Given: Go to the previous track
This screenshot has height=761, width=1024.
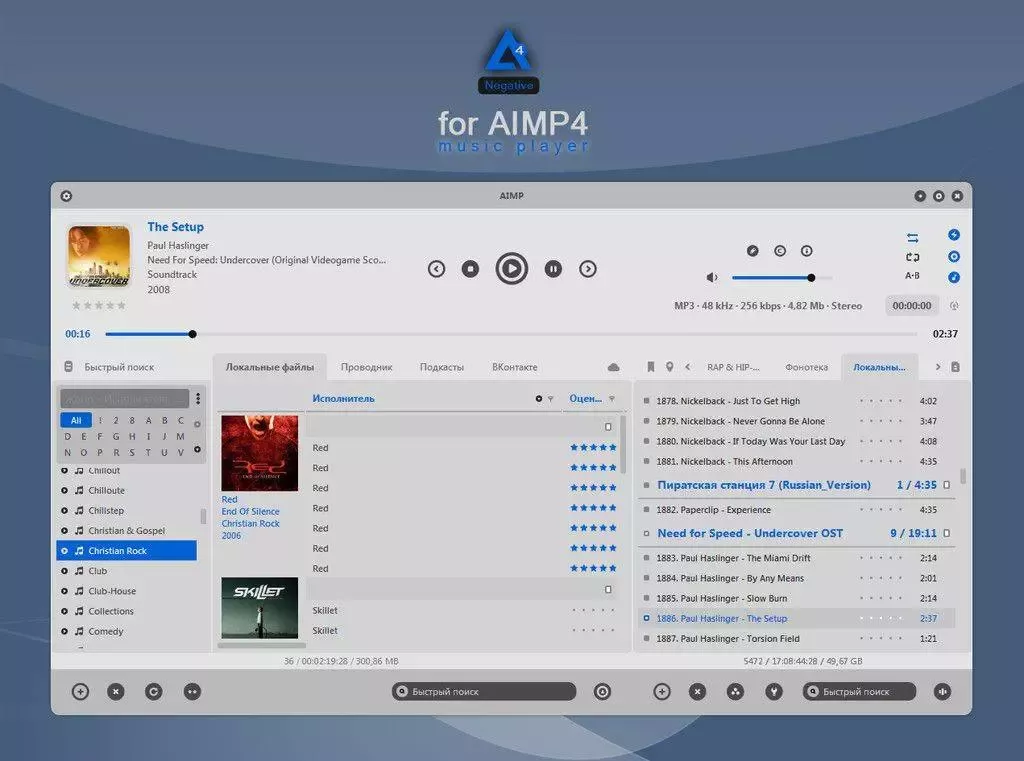Looking at the screenshot, I should coord(436,269).
